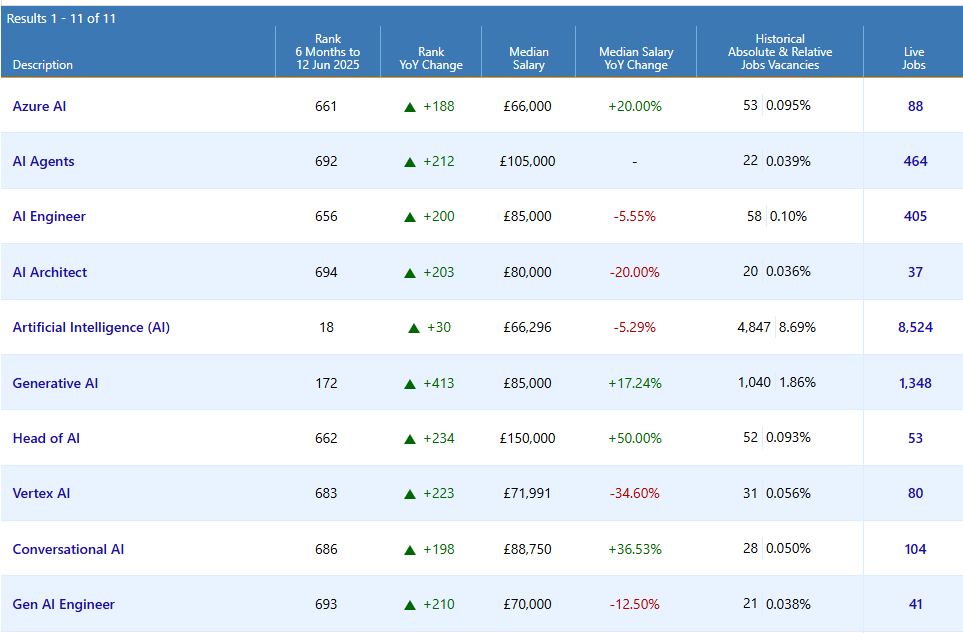Select the Vertex AI link

coord(41,493)
